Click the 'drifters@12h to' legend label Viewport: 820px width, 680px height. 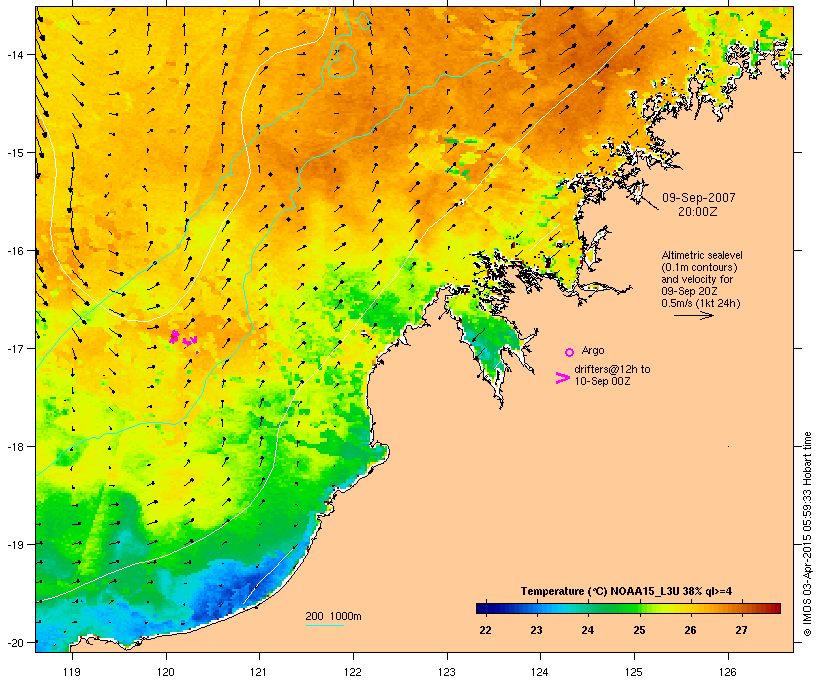point(612,369)
